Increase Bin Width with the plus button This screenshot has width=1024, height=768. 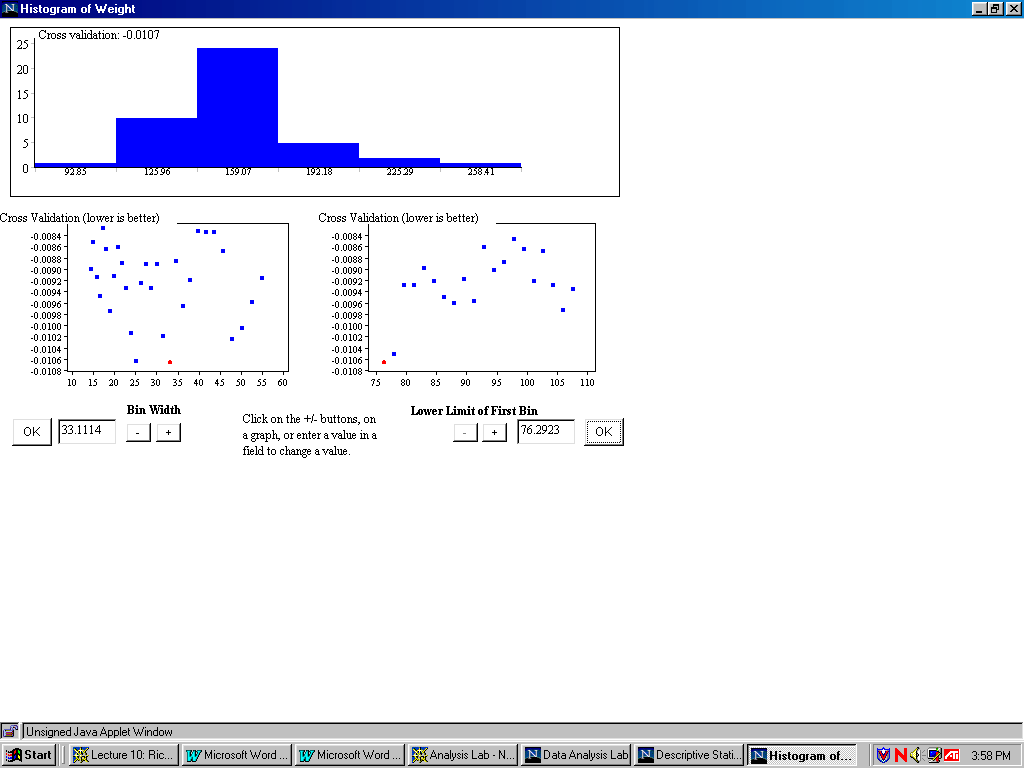tap(168, 432)
